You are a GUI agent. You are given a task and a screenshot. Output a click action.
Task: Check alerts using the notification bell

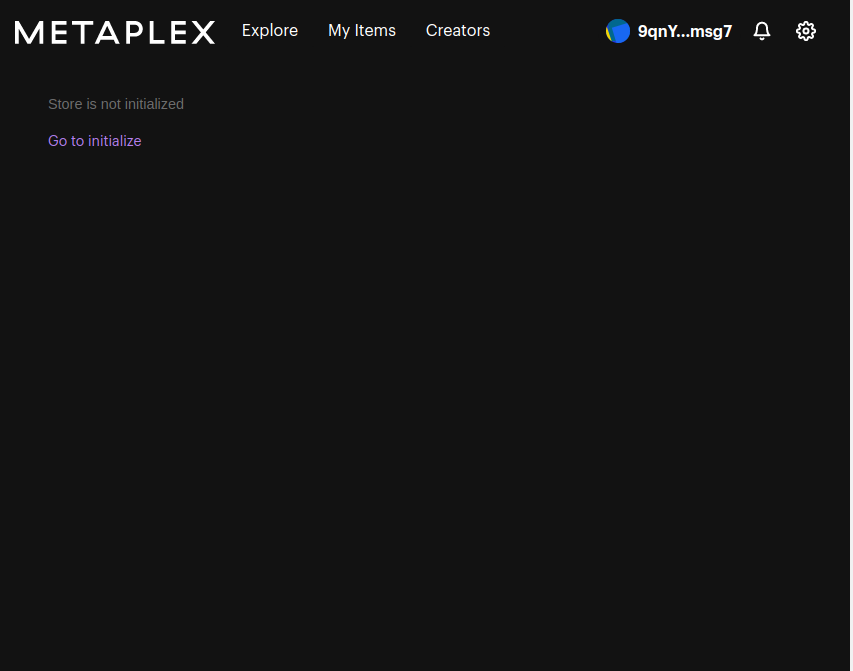click(x=762, y=31)
